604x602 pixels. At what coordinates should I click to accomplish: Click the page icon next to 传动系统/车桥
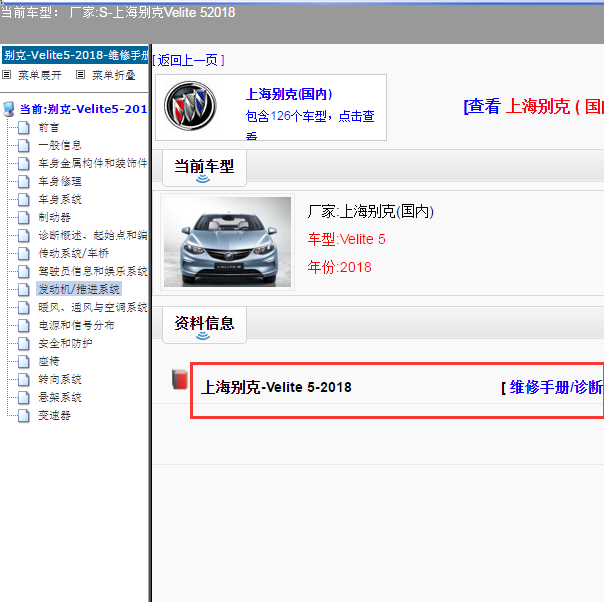click(x=23, y=253)
